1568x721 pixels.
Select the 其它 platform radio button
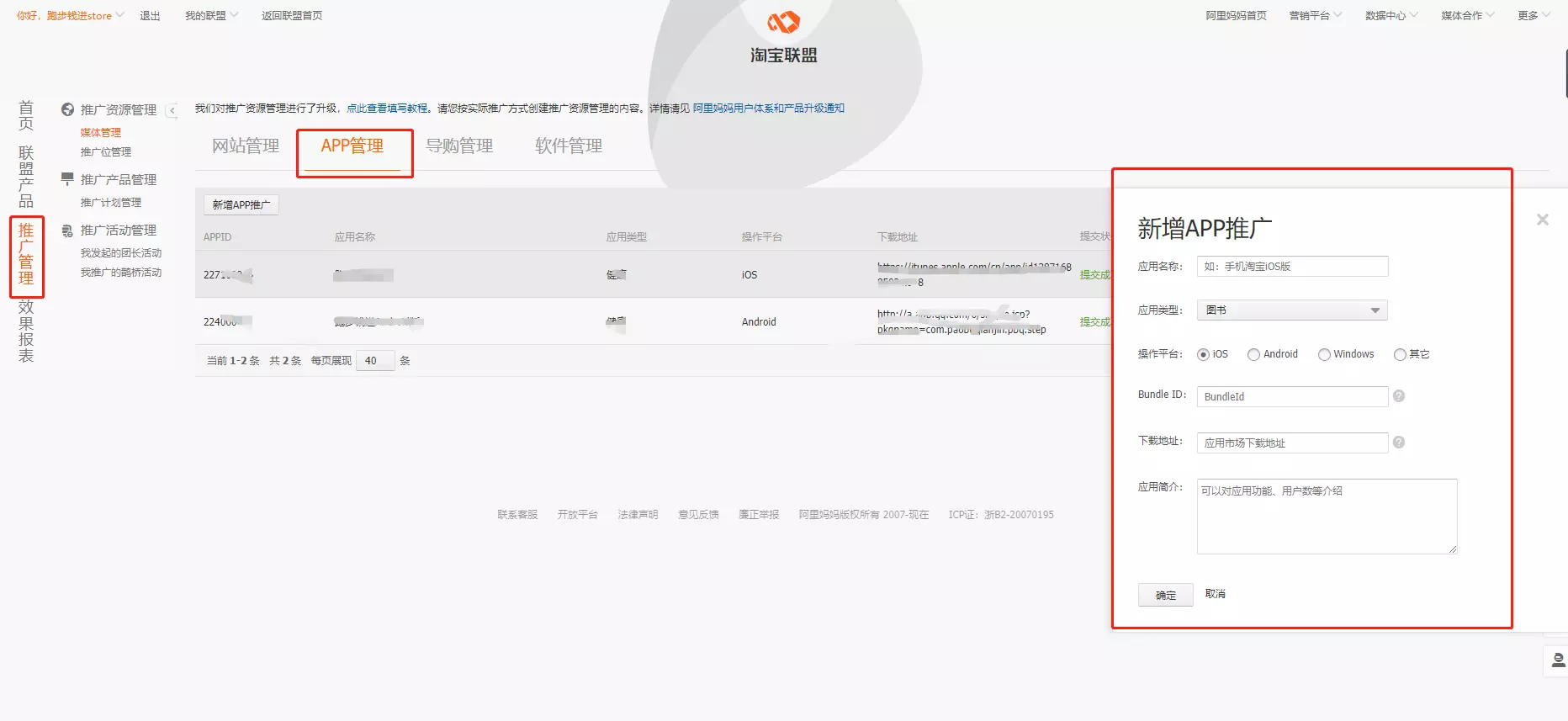point(1400,355)
